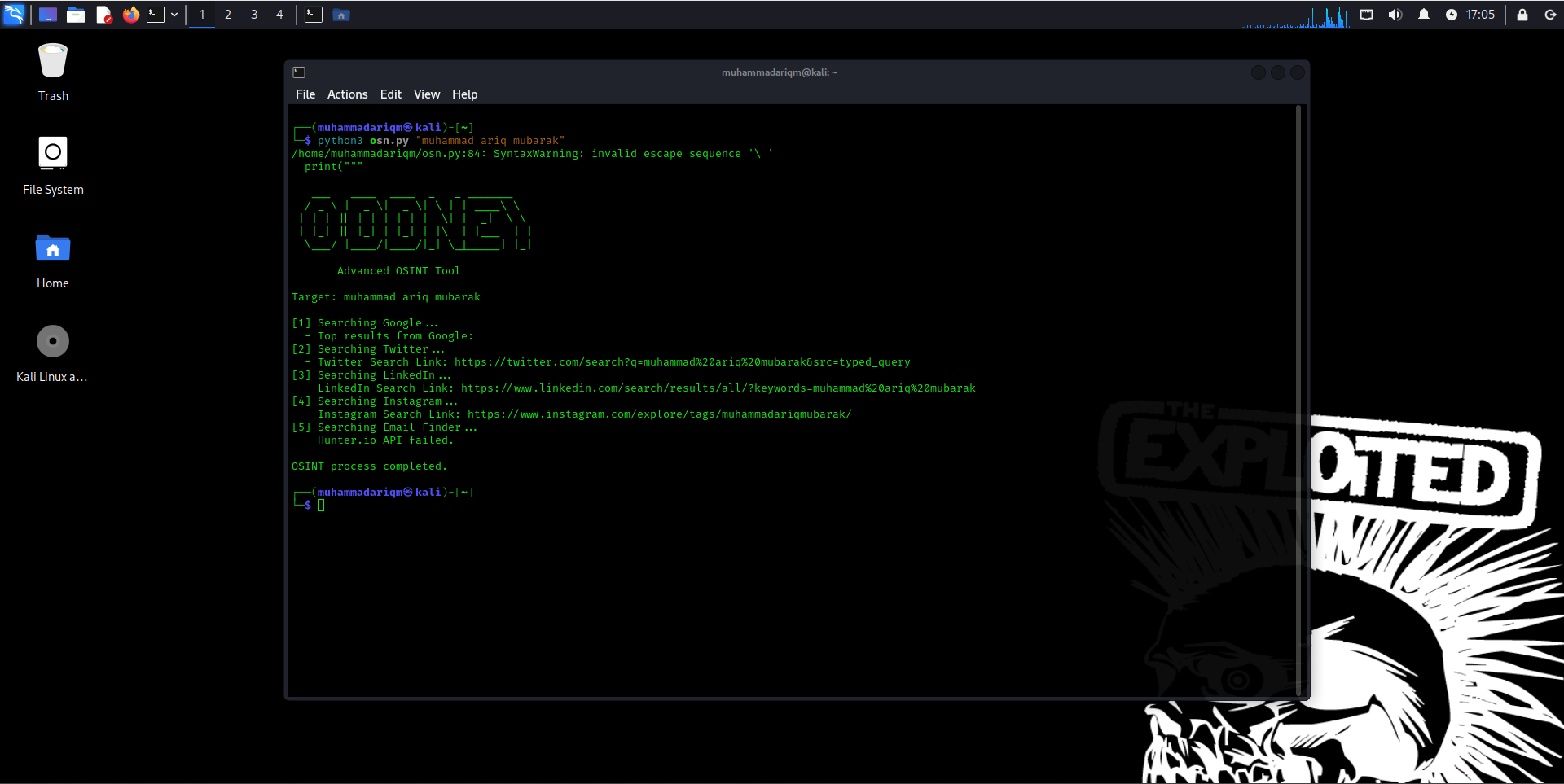Log out using the tray exit icon
The width and height of the screenshot is (1564, 784).
1551,14
